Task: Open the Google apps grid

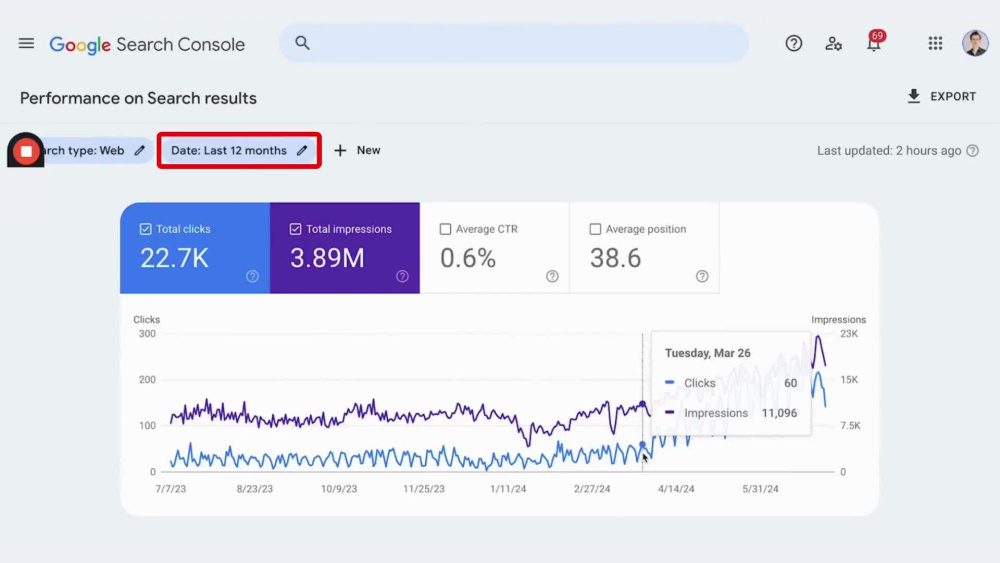Action: pos(935,43)
